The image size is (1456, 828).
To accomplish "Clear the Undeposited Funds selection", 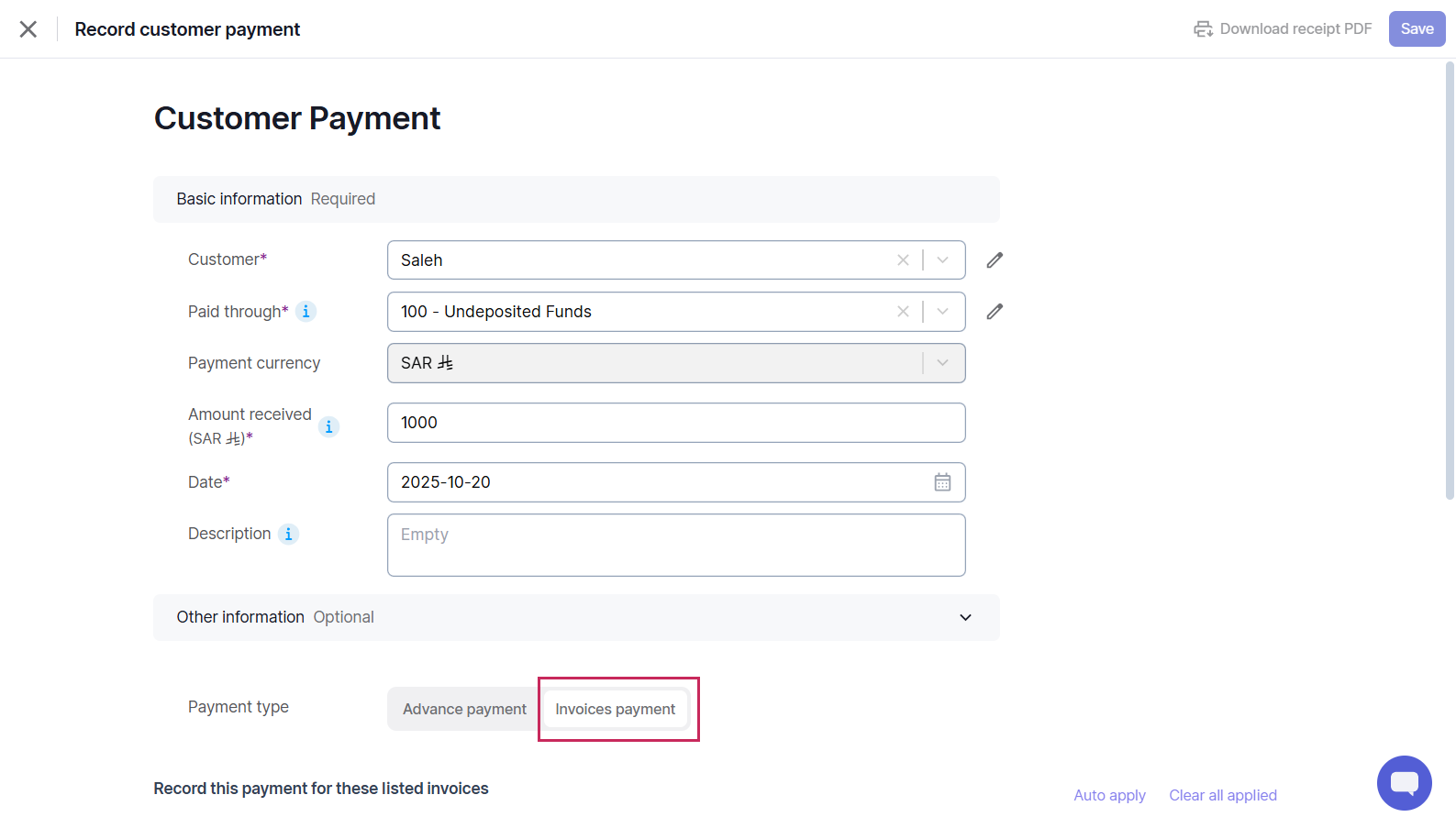I will tap(903, 312).
